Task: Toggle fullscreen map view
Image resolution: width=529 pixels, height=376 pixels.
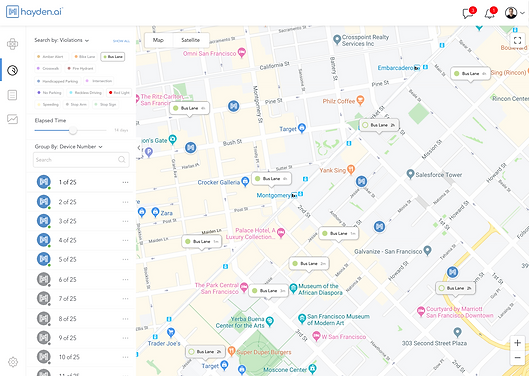Action: [517, 41]
